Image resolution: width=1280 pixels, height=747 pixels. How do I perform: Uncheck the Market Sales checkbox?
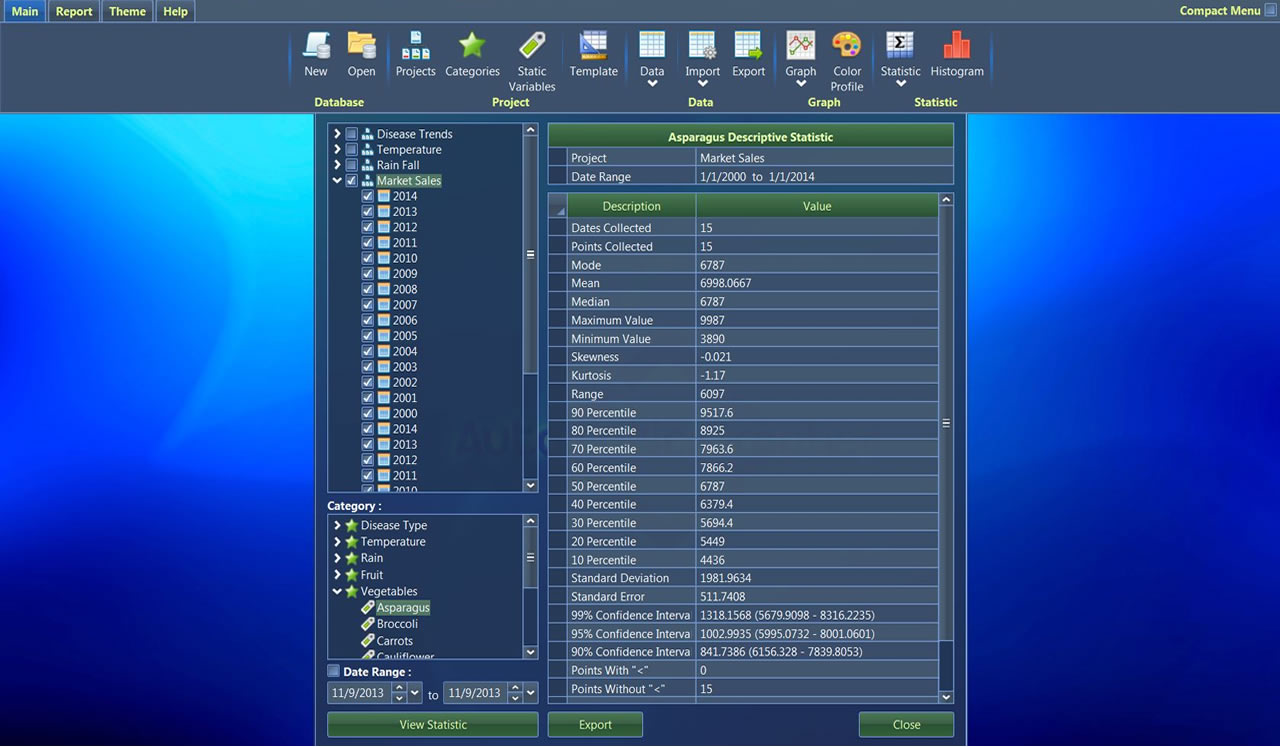[351, 181]
